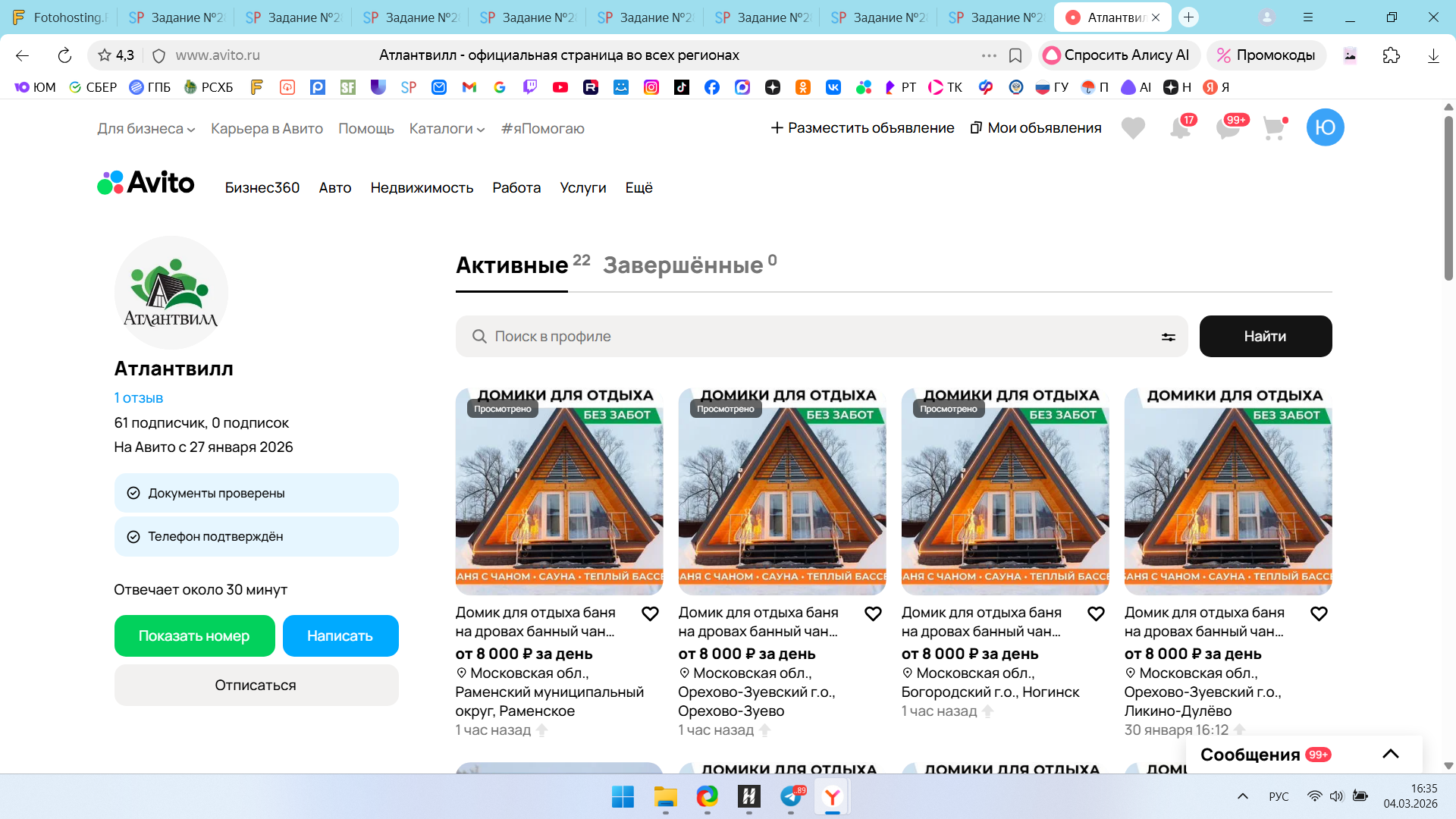The height and width of the screenshot is (819, 1456).
Task: Favorite the Ликино-Дулёво listing with heart
Action: [x=1319, y=613]
